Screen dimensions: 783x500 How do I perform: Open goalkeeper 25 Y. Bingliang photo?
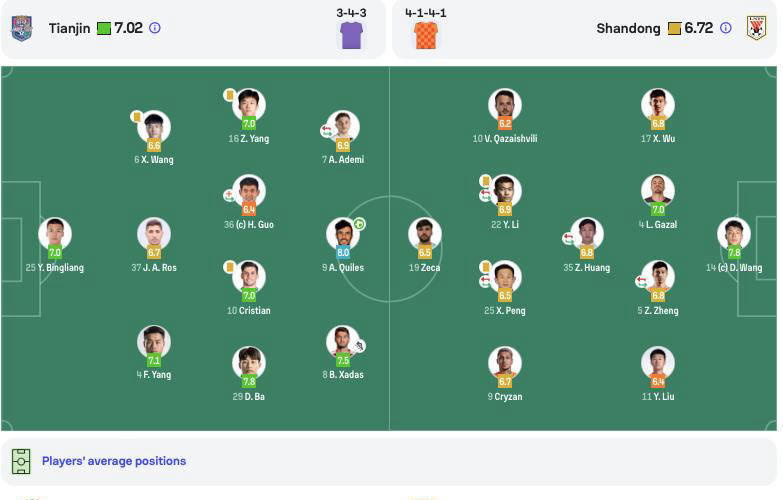click(x=55, y=233)
